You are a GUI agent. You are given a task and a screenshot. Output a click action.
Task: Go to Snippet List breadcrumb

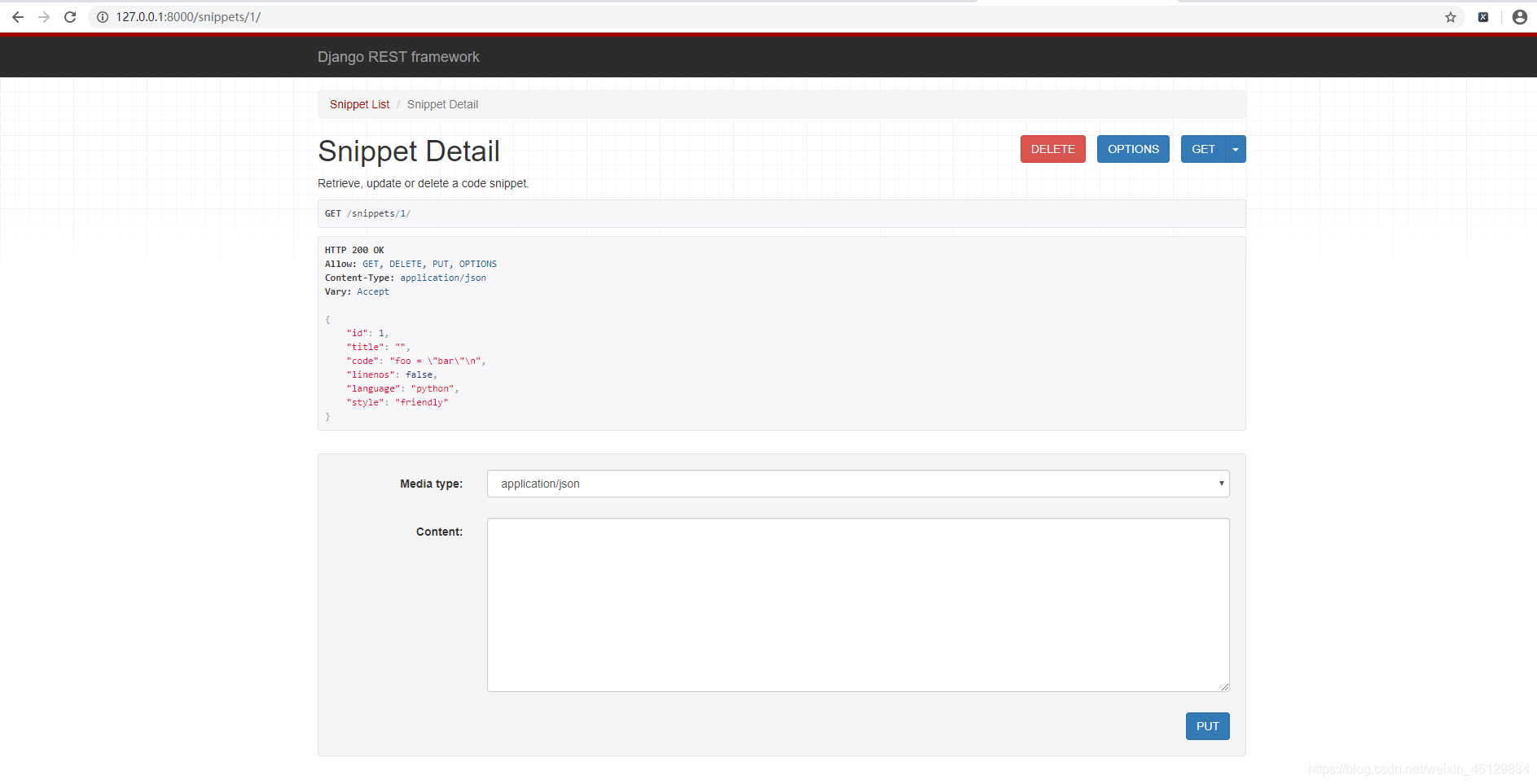[359, 104]
